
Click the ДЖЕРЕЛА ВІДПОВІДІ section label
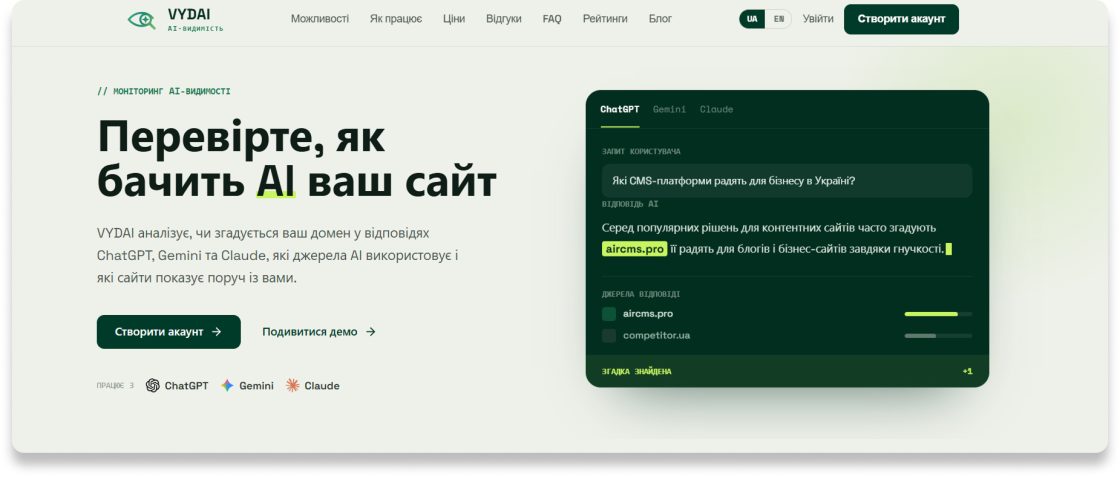click(641, 294)
